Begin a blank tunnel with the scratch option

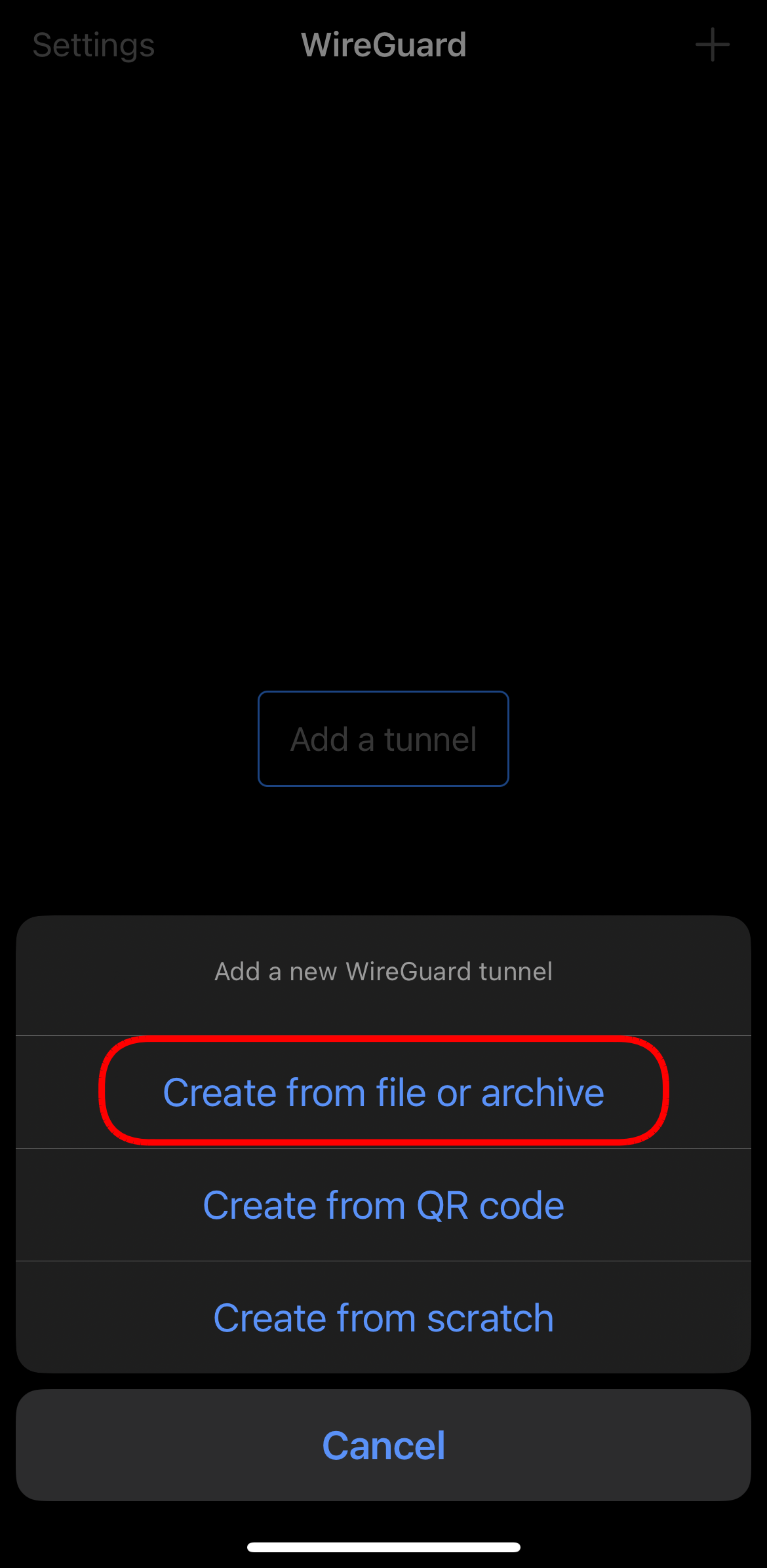click(x=383, y=1318)
